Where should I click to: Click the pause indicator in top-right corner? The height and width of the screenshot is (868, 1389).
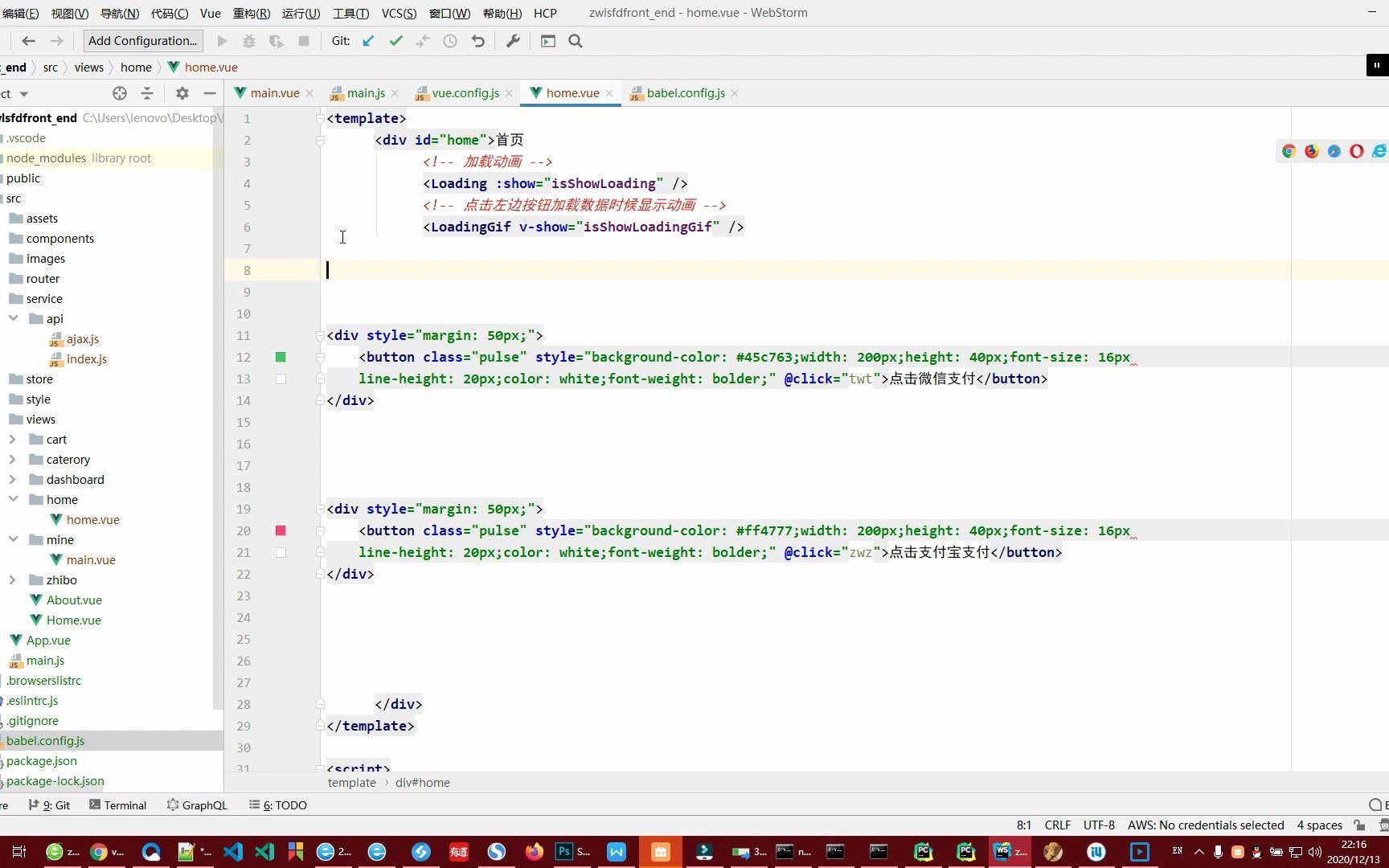coord(1376,65)
